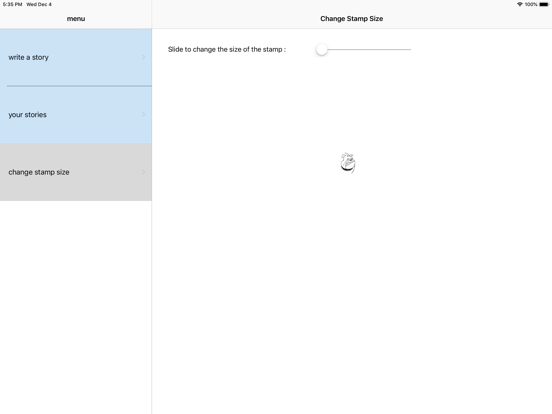Select the 'change stamp size' menu row
The width and height of the screenshot is (552, 414).
point(76,172)
